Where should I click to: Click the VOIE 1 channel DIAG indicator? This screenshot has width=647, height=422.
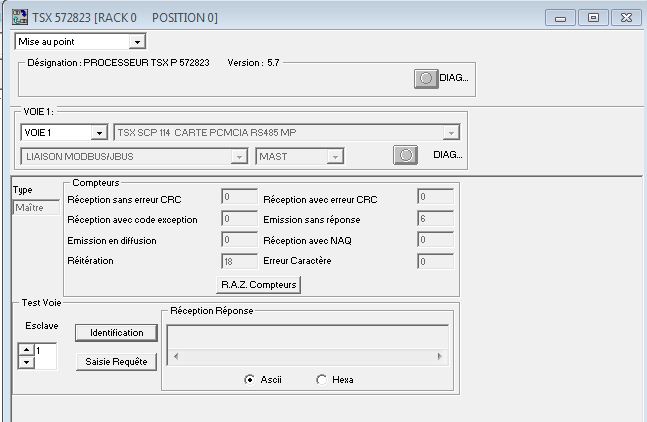pyautogui.click(x=405, y=155)
